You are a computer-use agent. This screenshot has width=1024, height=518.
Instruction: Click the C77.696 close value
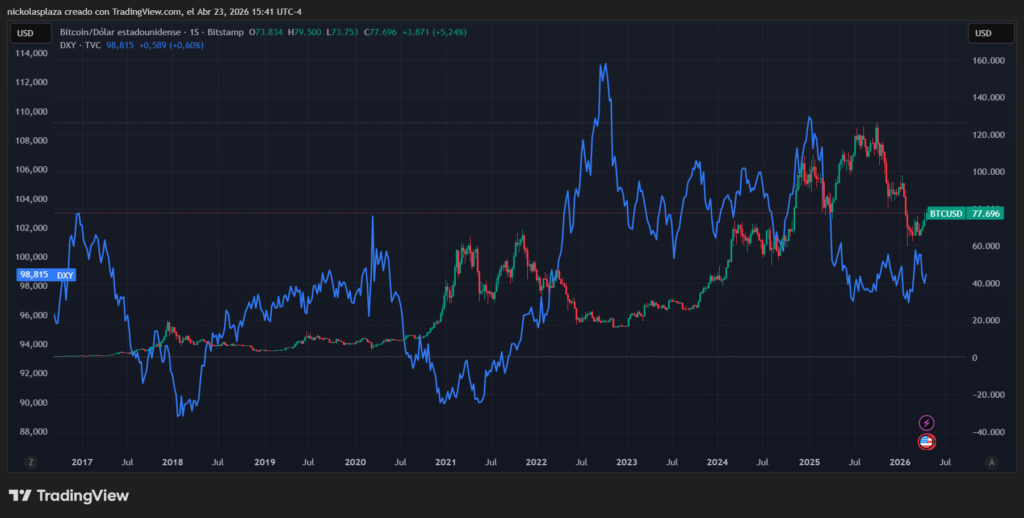pos(380,32)
